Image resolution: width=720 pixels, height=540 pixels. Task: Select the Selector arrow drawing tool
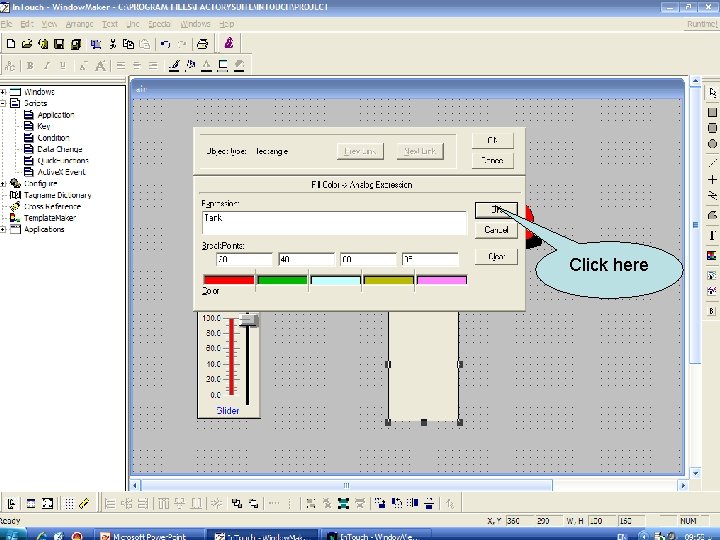[712, 93]
